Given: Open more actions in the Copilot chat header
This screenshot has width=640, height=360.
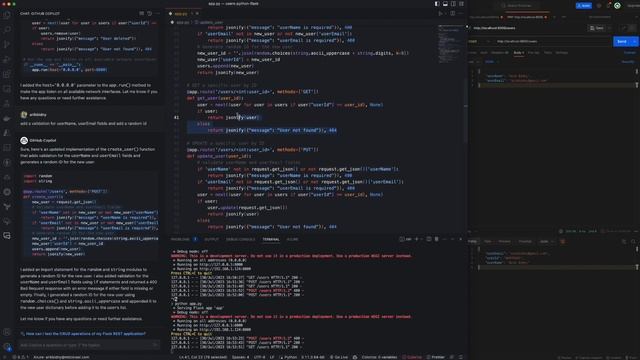Looking at the screenshot, I should [157, 13].
